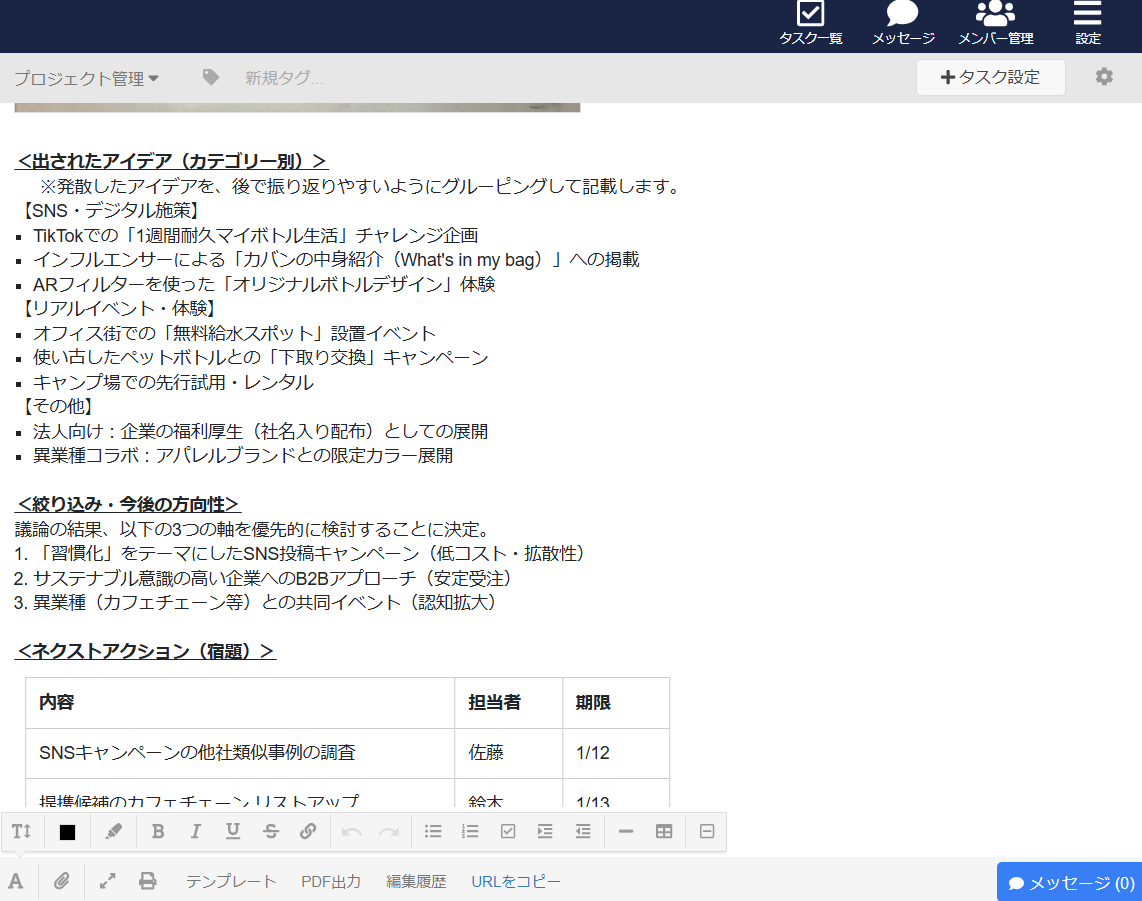
Task: Undo the last edit
Action: (x=352, y=831)
